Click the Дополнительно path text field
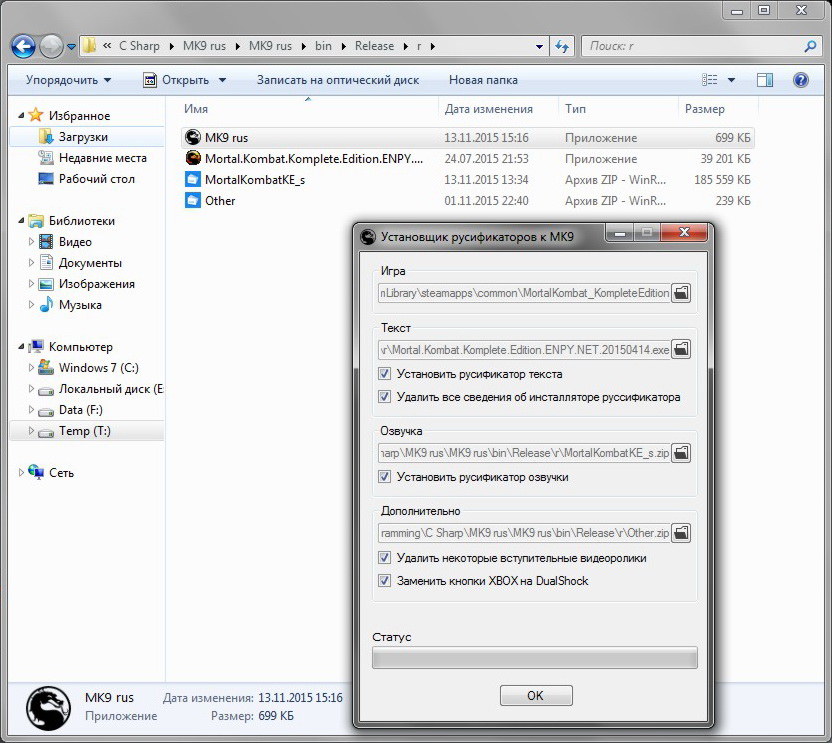 [x=524, y=533]
